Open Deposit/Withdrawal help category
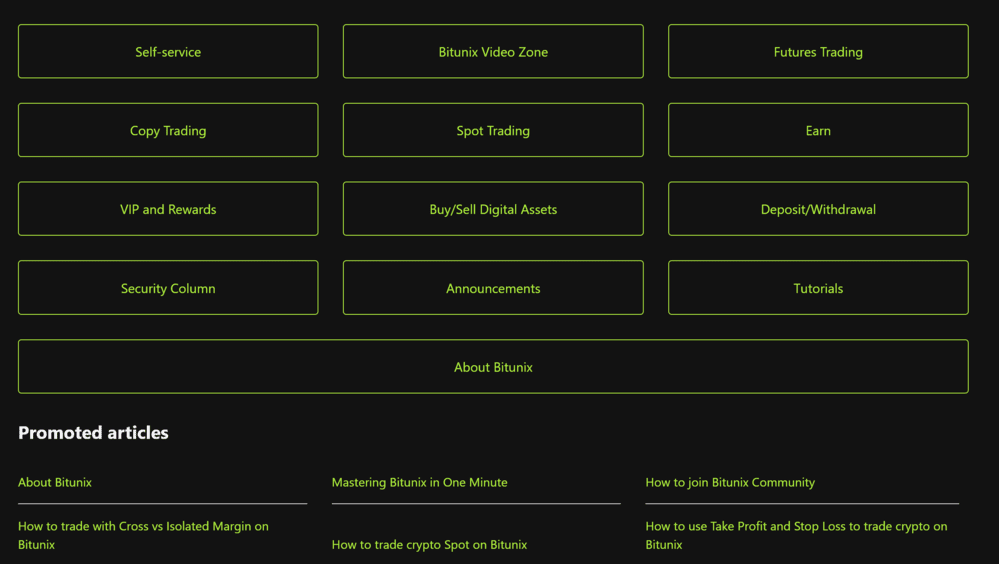 click(x=818, y=210)
